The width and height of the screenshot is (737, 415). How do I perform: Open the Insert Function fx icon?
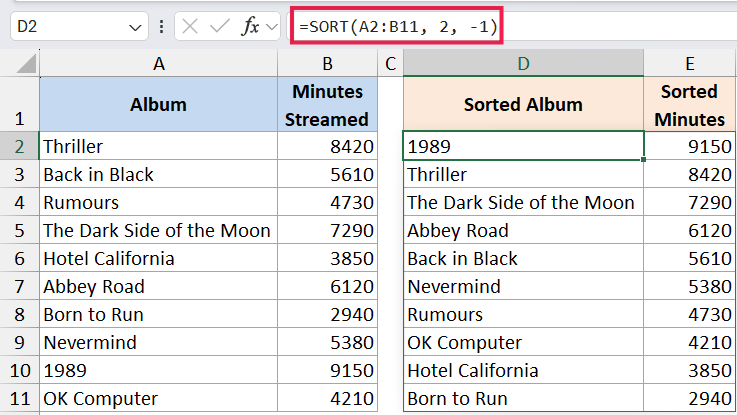[x=250, y=26]
